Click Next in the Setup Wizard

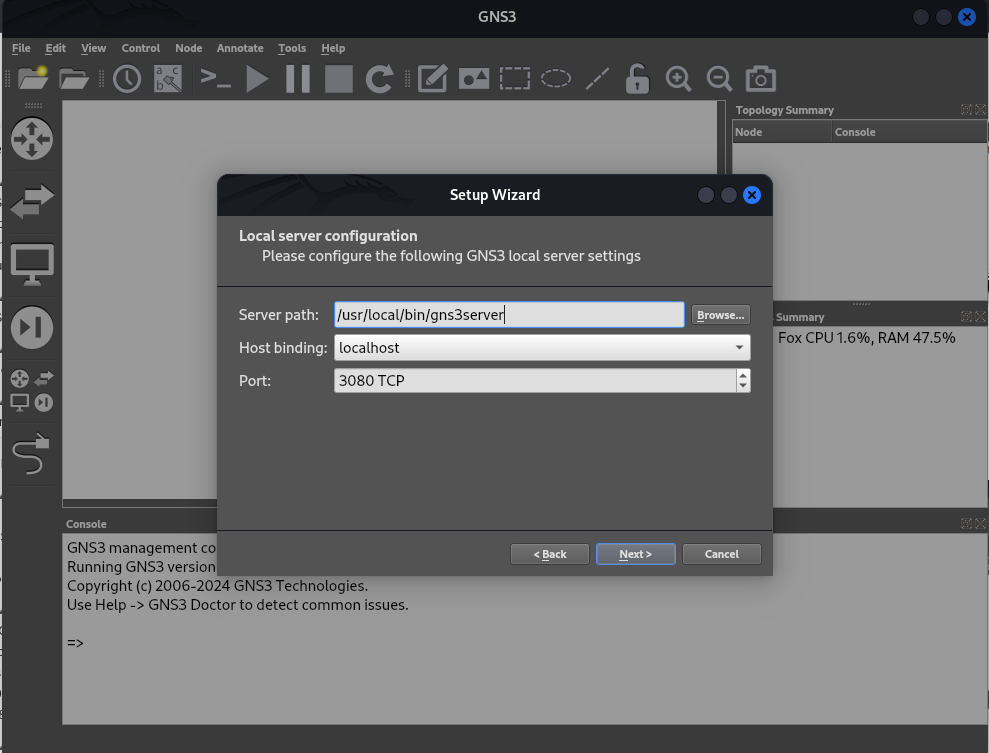636,554
